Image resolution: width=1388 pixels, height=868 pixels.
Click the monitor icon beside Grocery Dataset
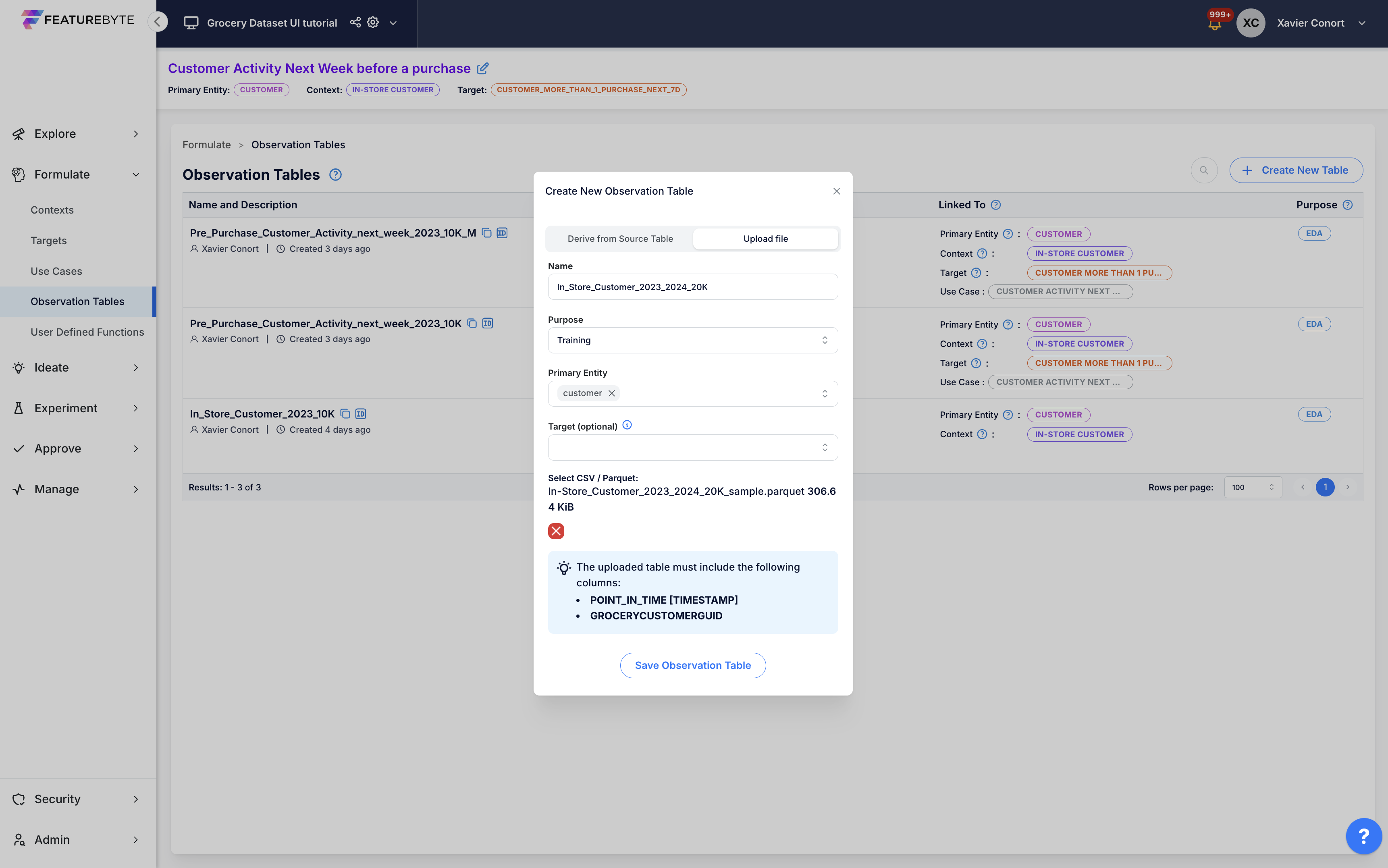pyautogui.click(x=191, y=23)
